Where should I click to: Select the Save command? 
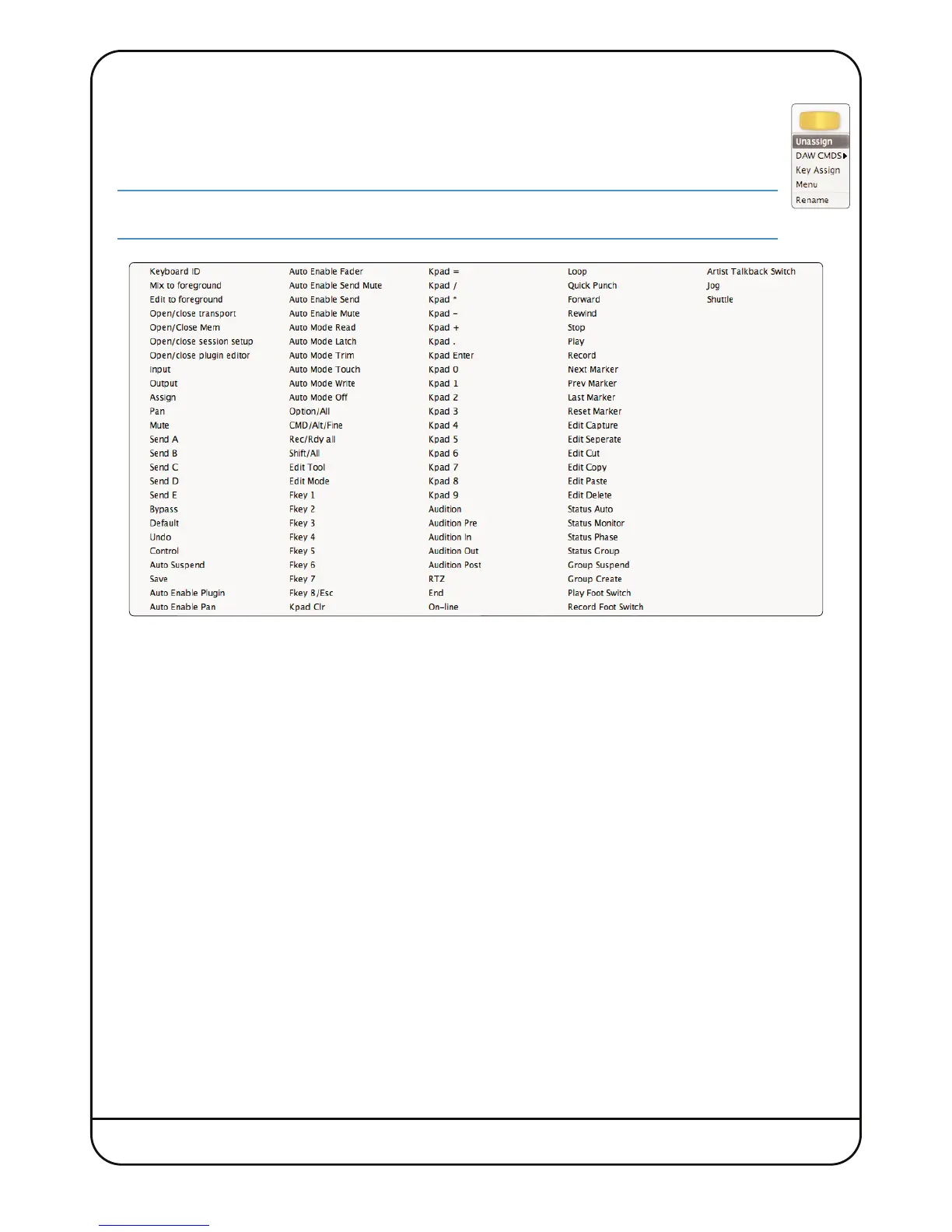tap(159, 579)
